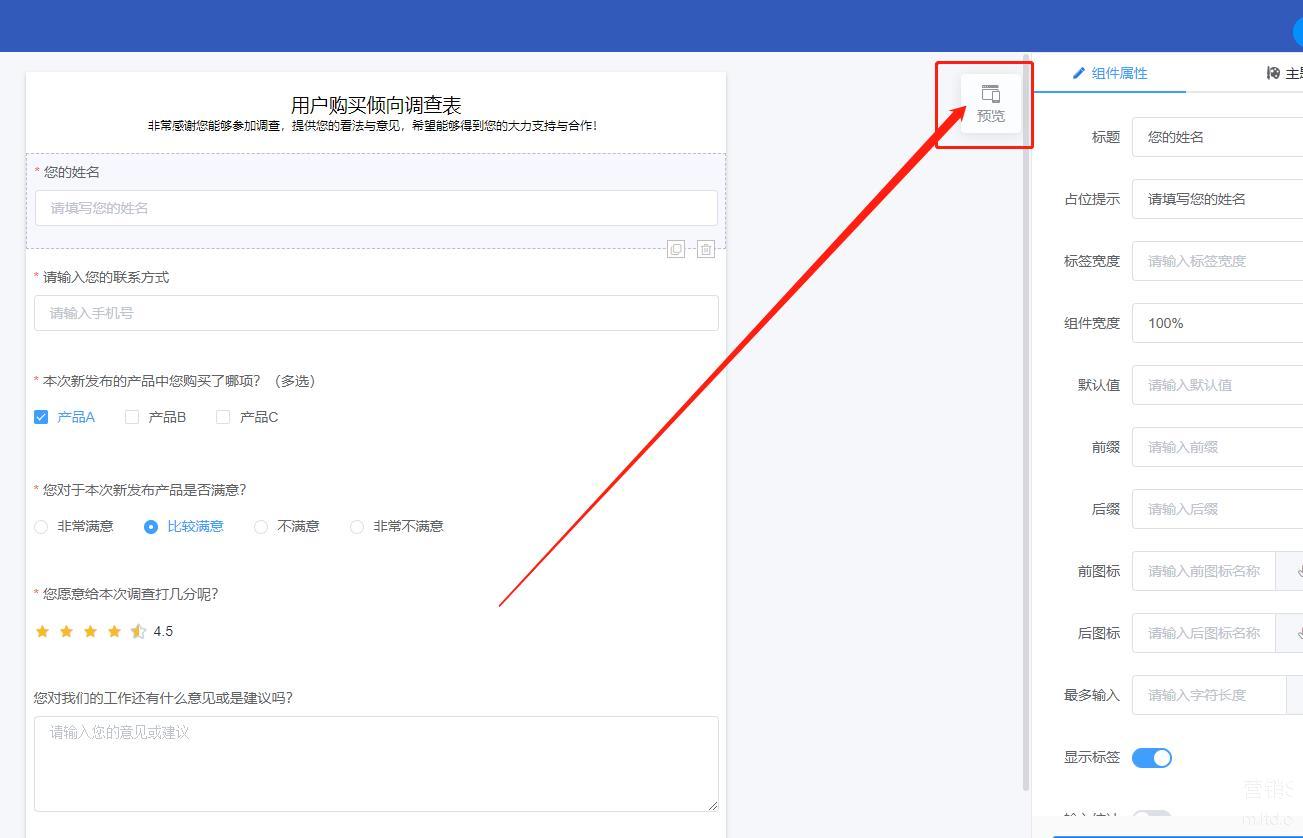Screen dimensions: 1303x838
Task: Select the 非常满意 radio option
Action: [41, 527]
